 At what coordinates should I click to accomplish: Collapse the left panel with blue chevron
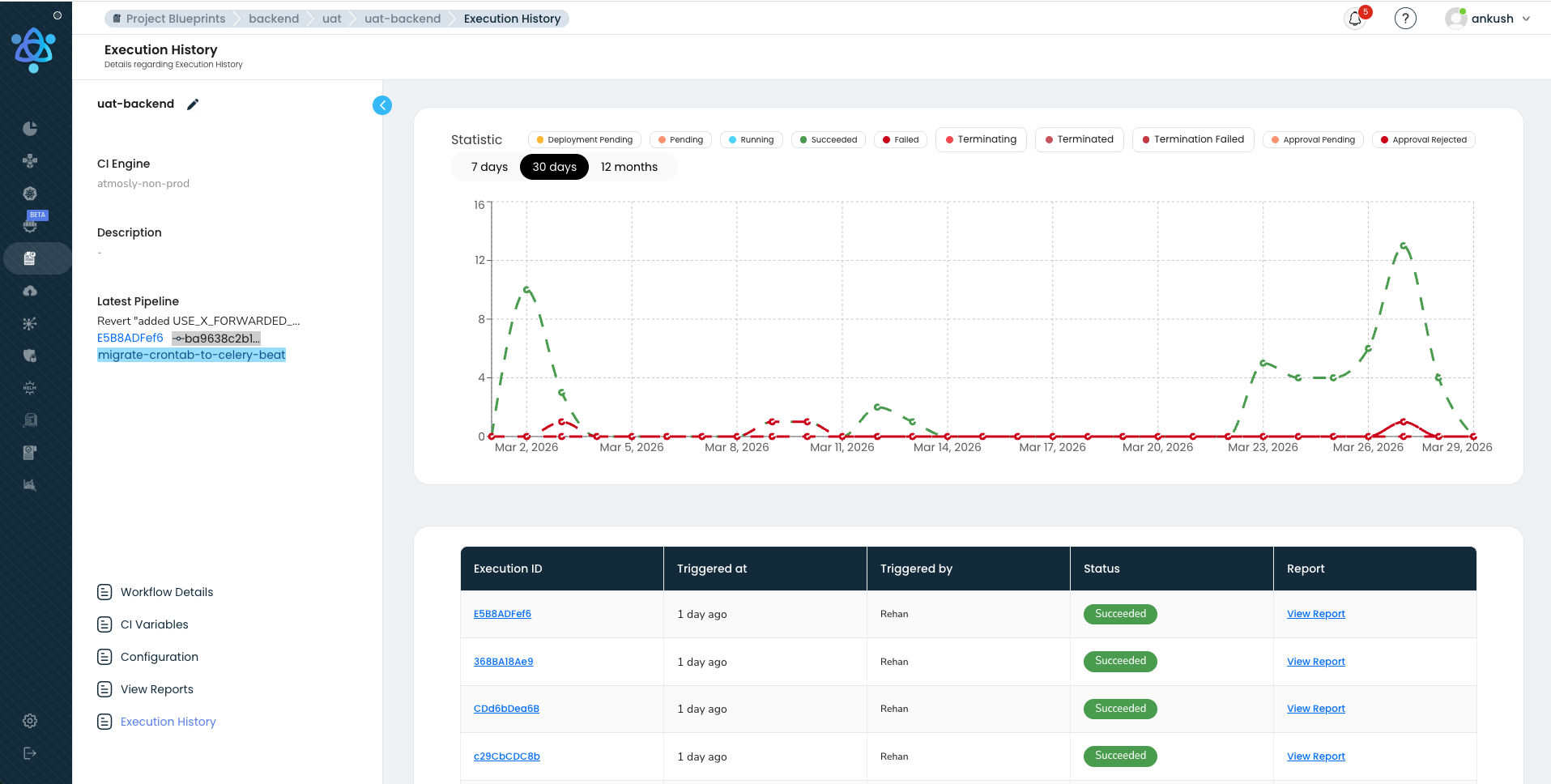coord(381,105)
